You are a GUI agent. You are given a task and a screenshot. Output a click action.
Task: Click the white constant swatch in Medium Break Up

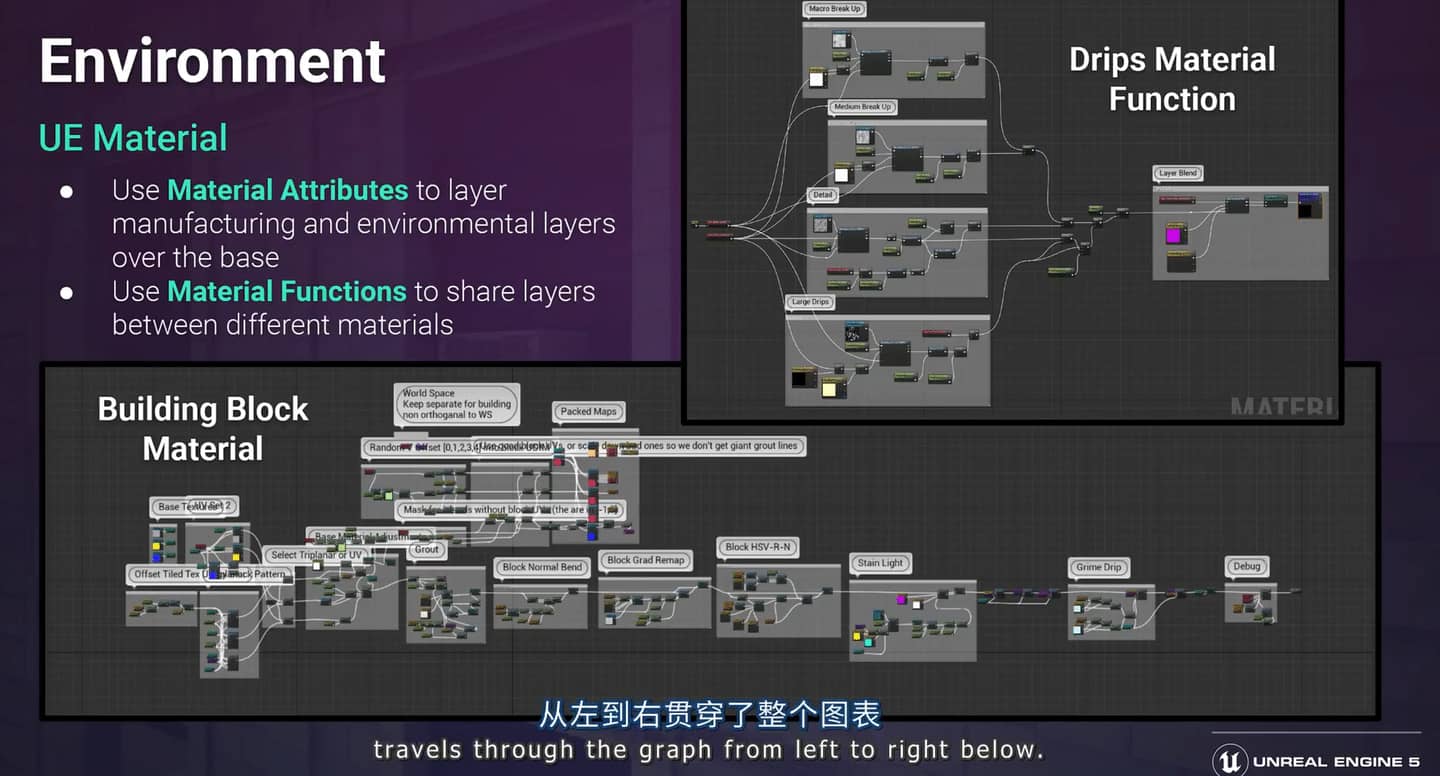tap(841, 175)
